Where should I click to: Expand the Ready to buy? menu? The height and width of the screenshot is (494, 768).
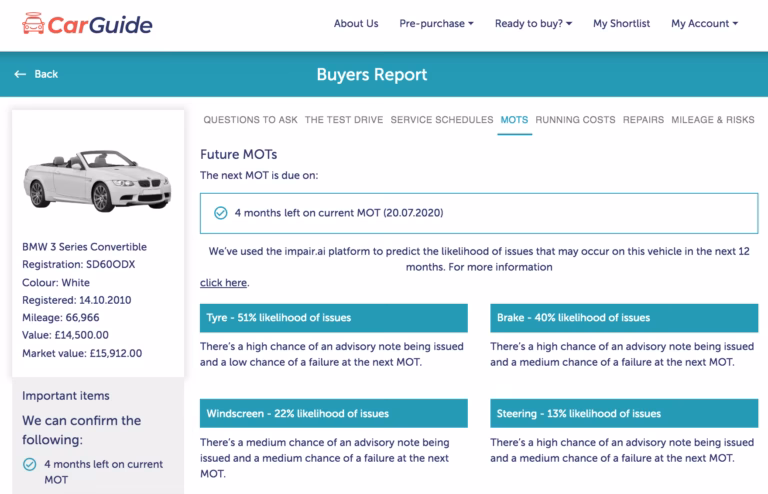533,24
